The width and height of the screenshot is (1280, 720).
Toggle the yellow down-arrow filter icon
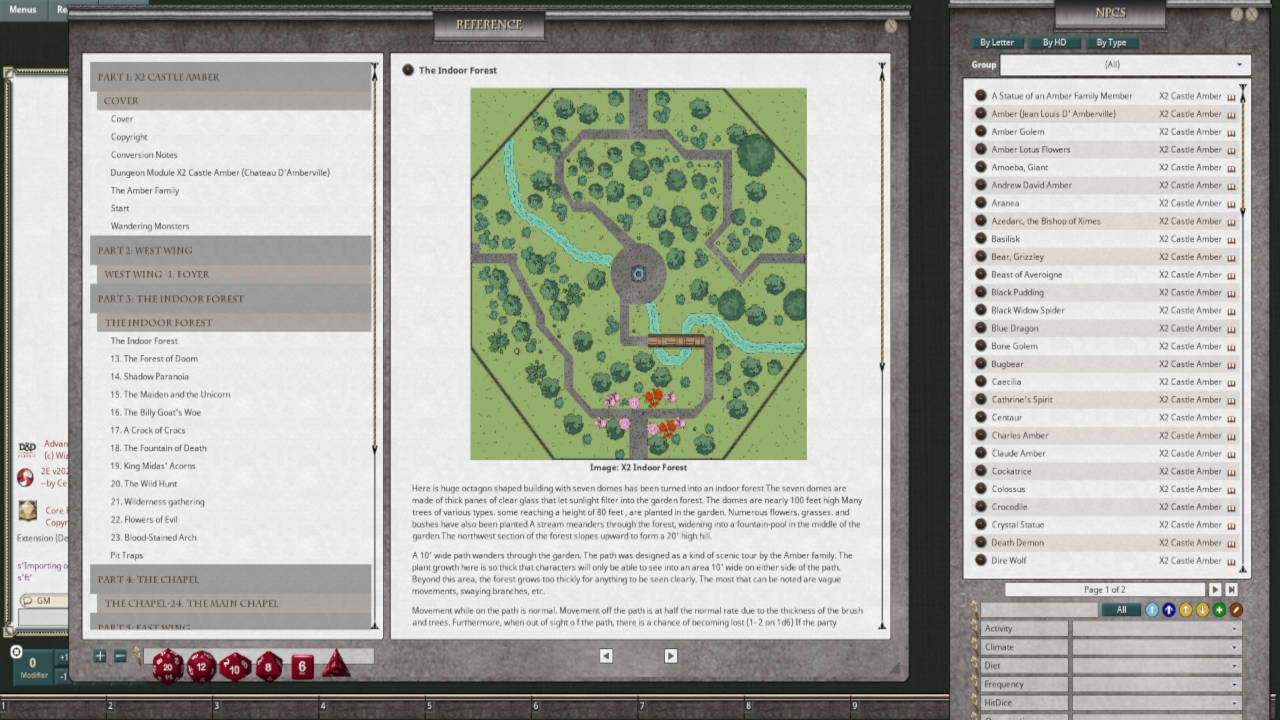(x=1201, y=609)
